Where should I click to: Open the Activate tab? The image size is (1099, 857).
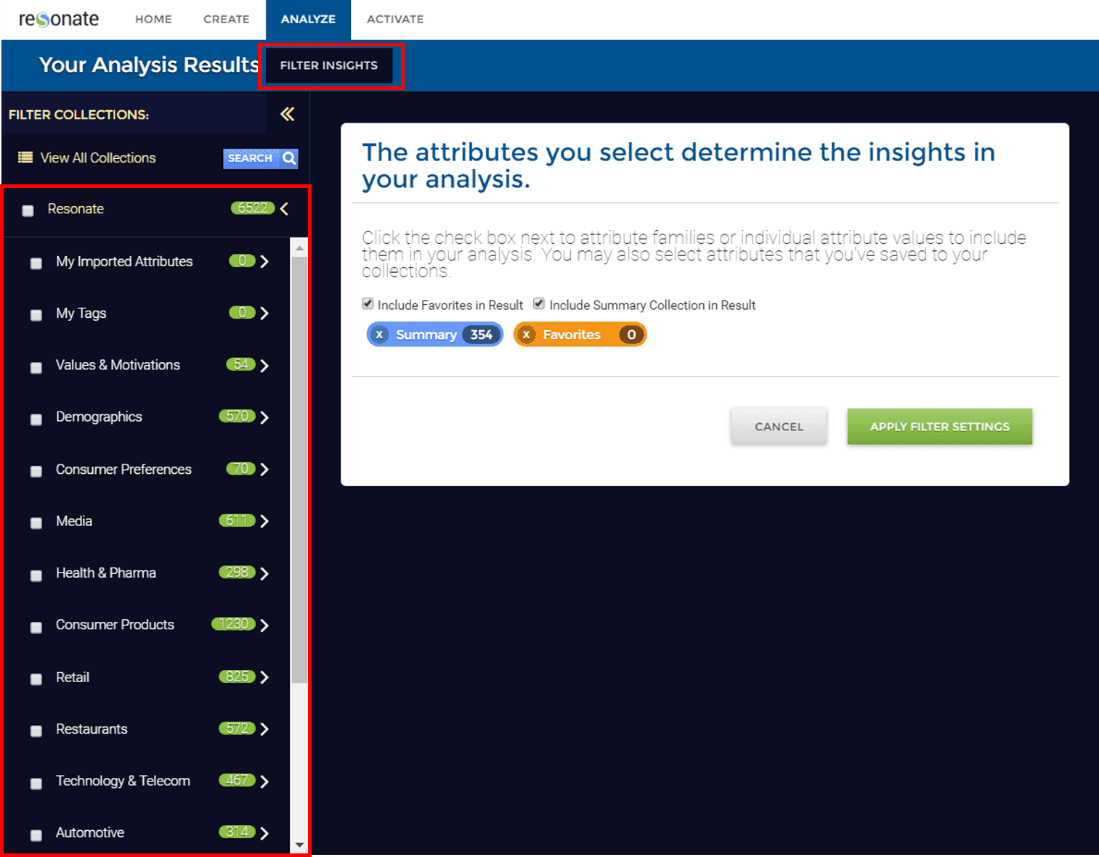395,19
